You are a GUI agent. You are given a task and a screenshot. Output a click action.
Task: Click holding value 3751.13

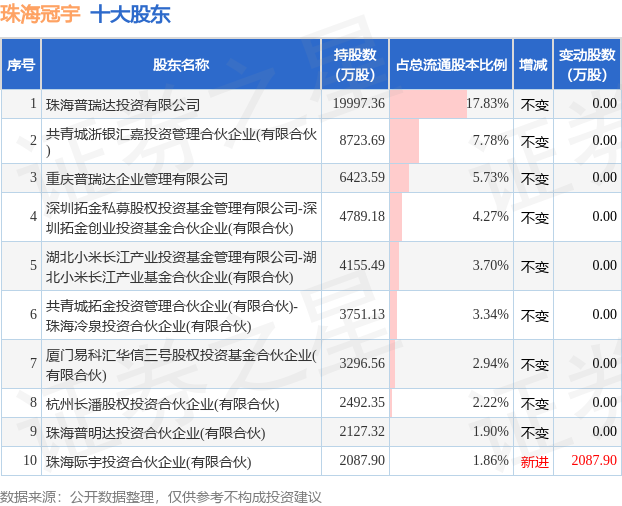[362, 314]
